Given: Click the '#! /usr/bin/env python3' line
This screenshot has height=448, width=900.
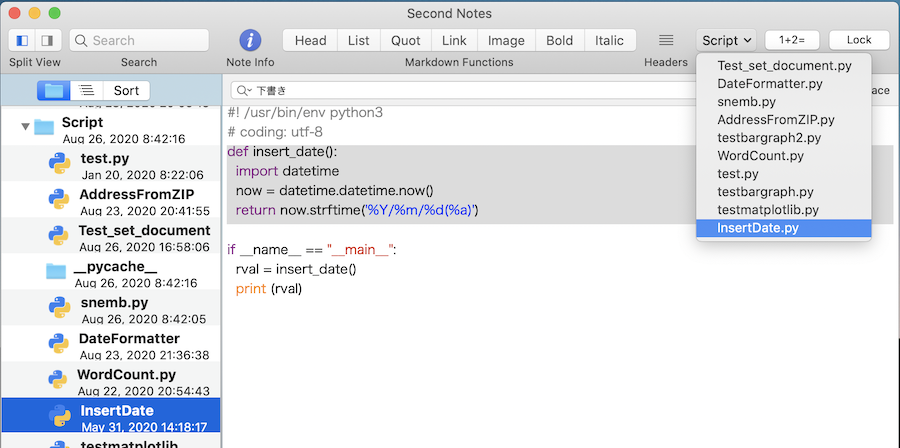Looking at the screenshot, I should pos(305,113).
